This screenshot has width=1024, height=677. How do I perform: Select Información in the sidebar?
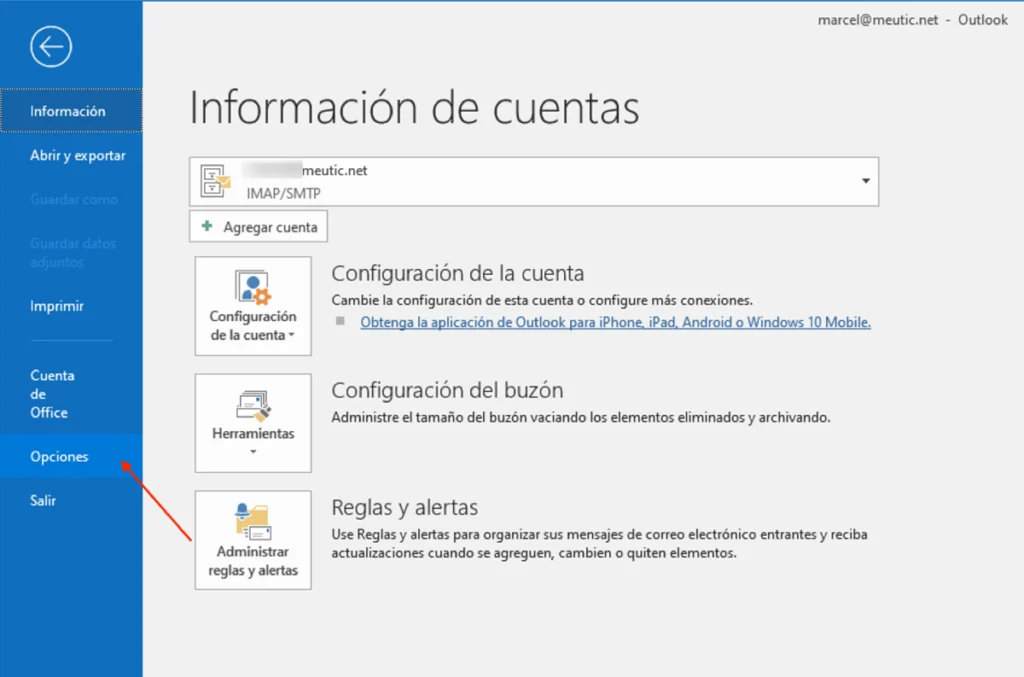click(68, 111)
